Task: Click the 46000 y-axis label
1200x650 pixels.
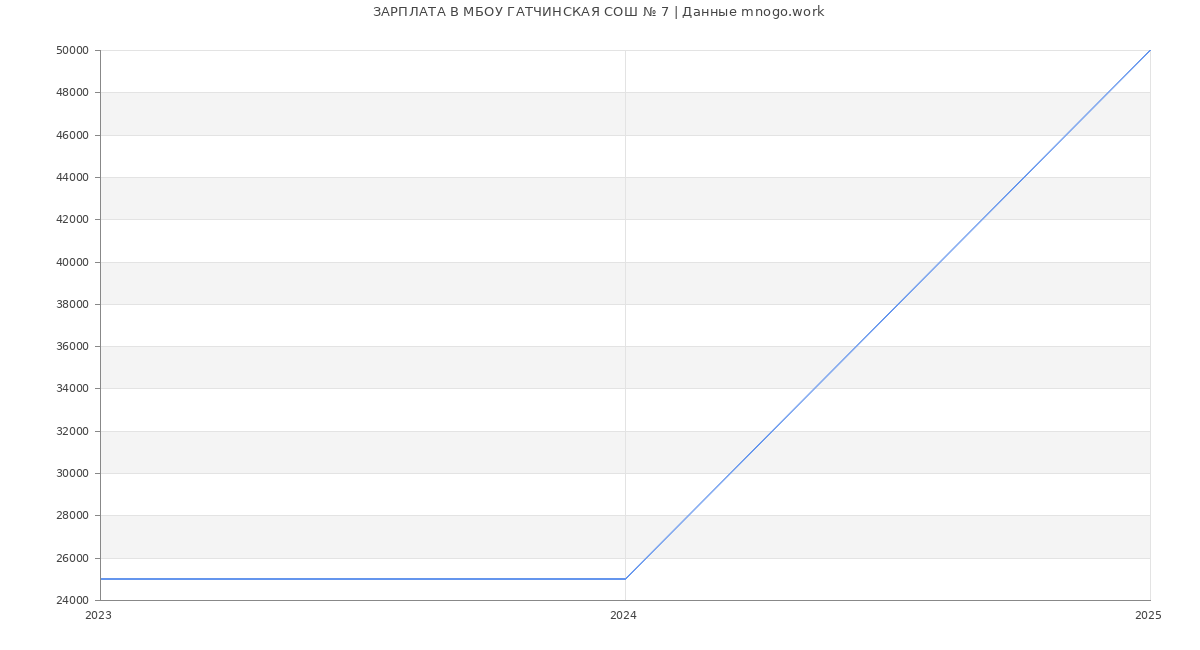Action: 73,135
